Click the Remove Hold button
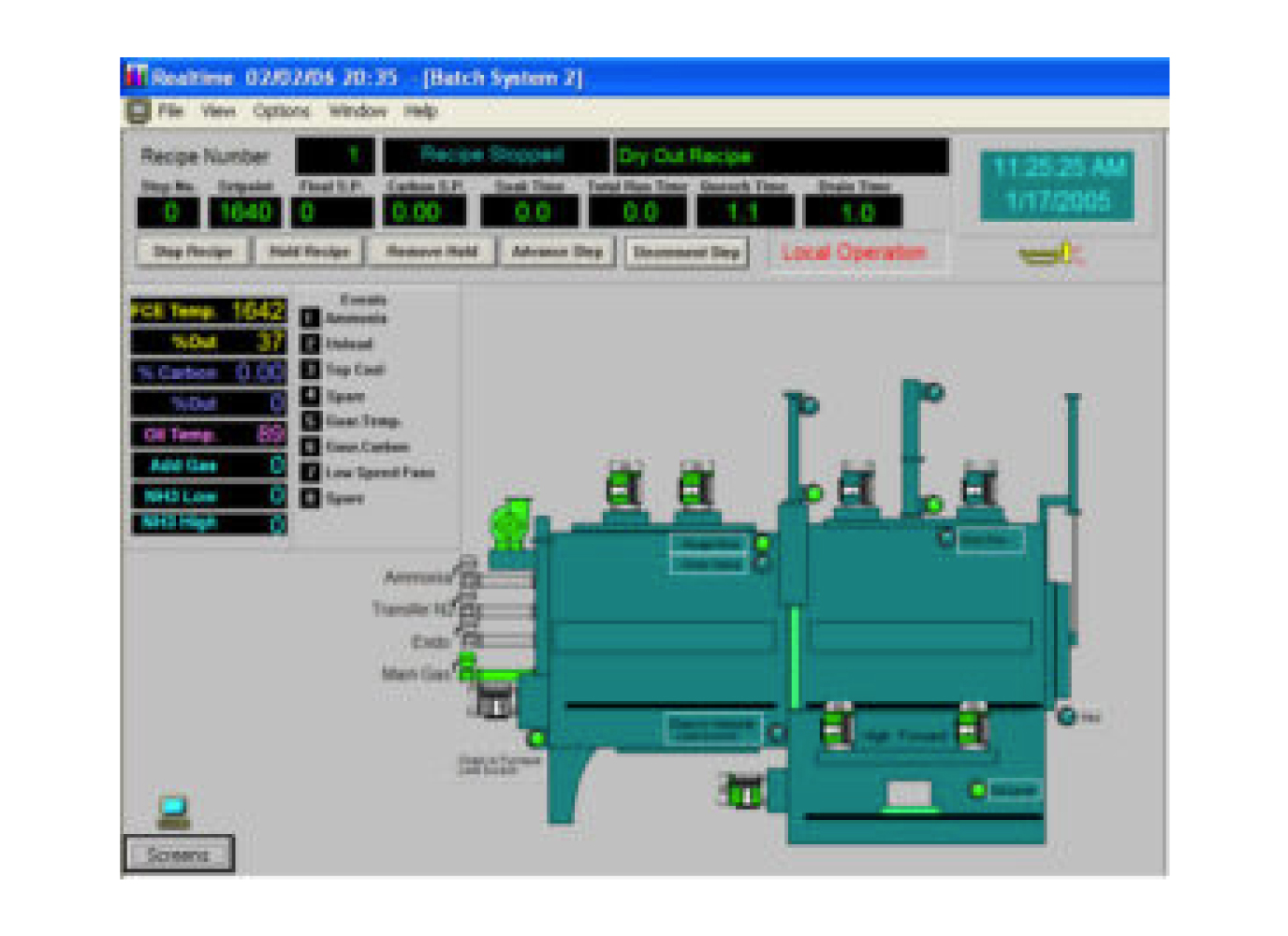Screen dimensions: 1288x936 click(432, 252)
